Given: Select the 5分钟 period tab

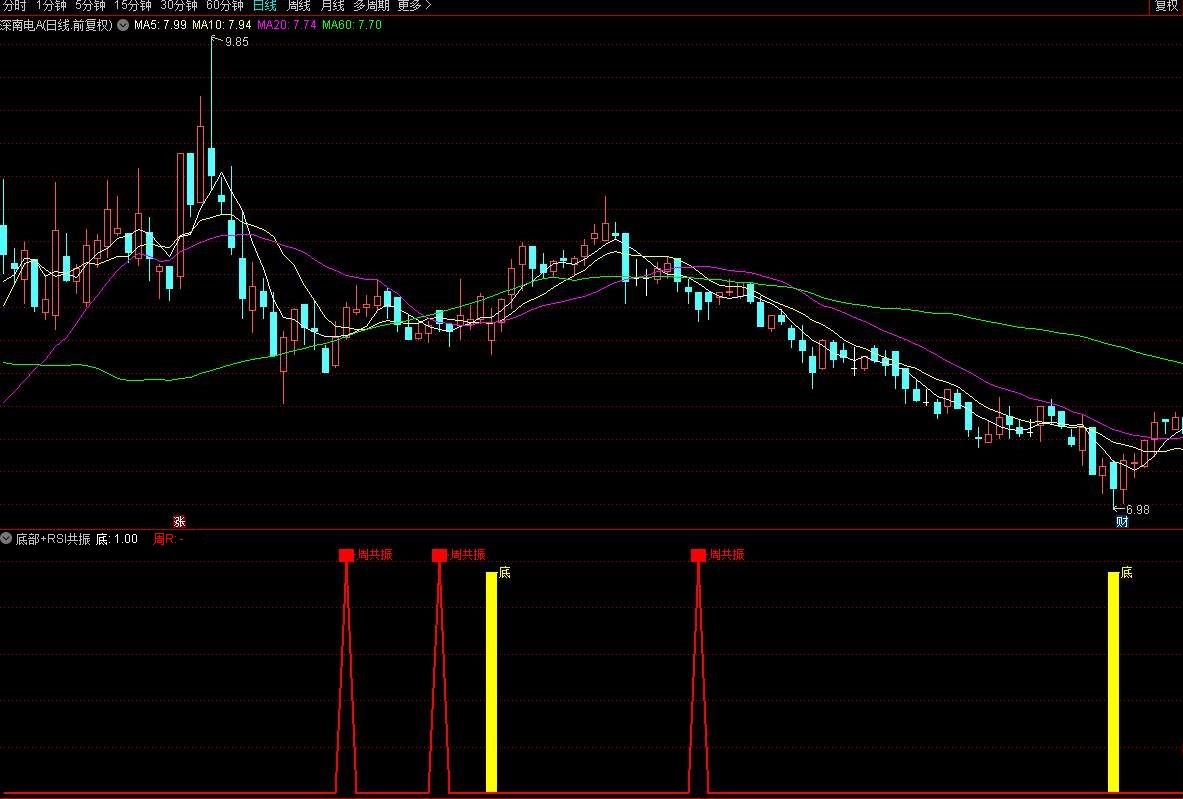Looking at the screenshot, I should click(90, 6).
